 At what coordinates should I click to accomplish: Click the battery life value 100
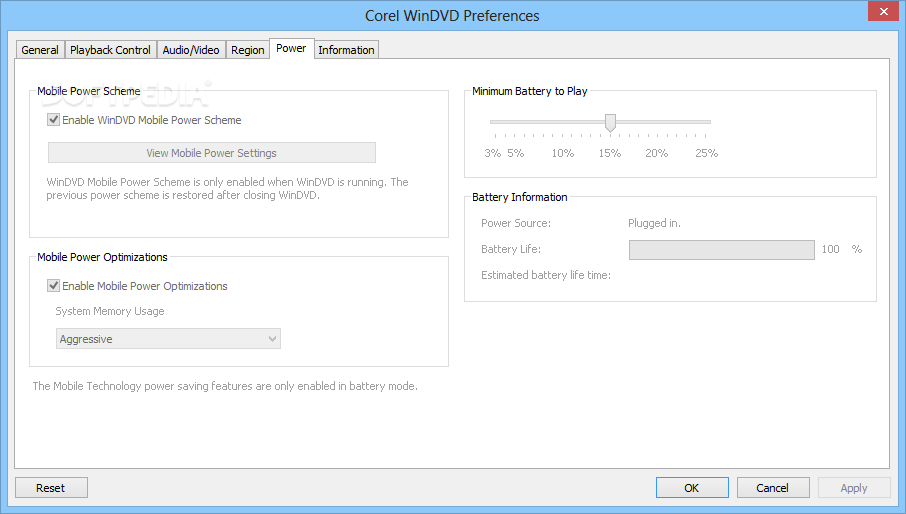coord(830,249)
